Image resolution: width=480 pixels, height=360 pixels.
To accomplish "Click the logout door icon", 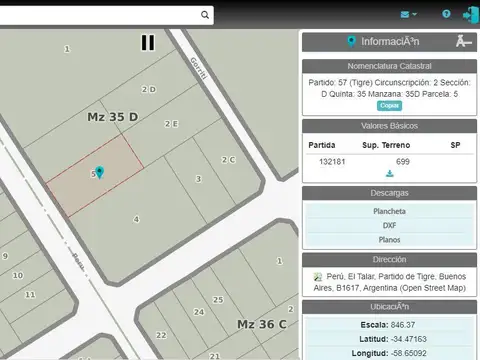I will 471,15.
